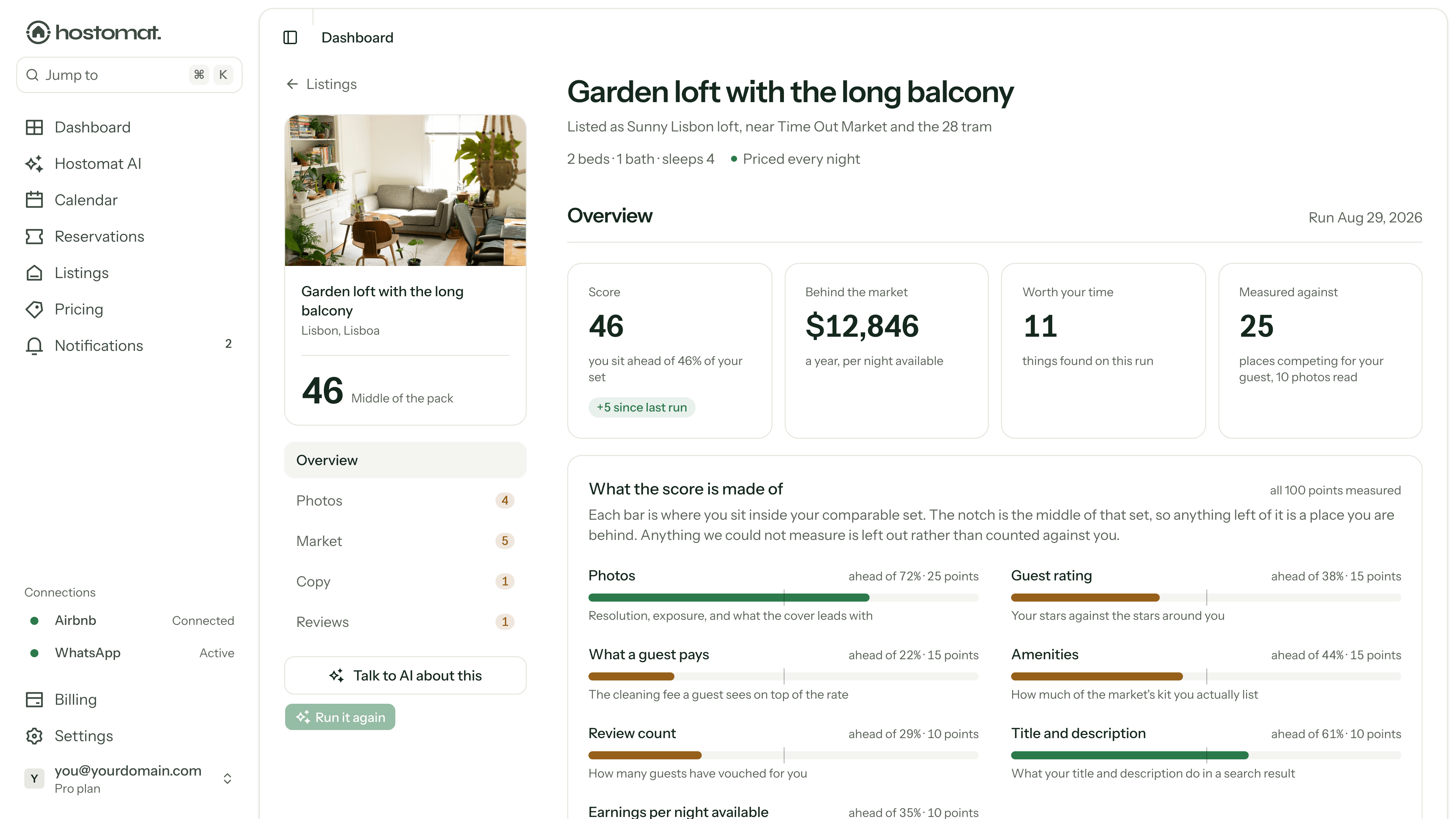The width and height of the screenshot is (1456, 819).
Task: Click the Worth your time 11 card
Action: coord(1103,351)
